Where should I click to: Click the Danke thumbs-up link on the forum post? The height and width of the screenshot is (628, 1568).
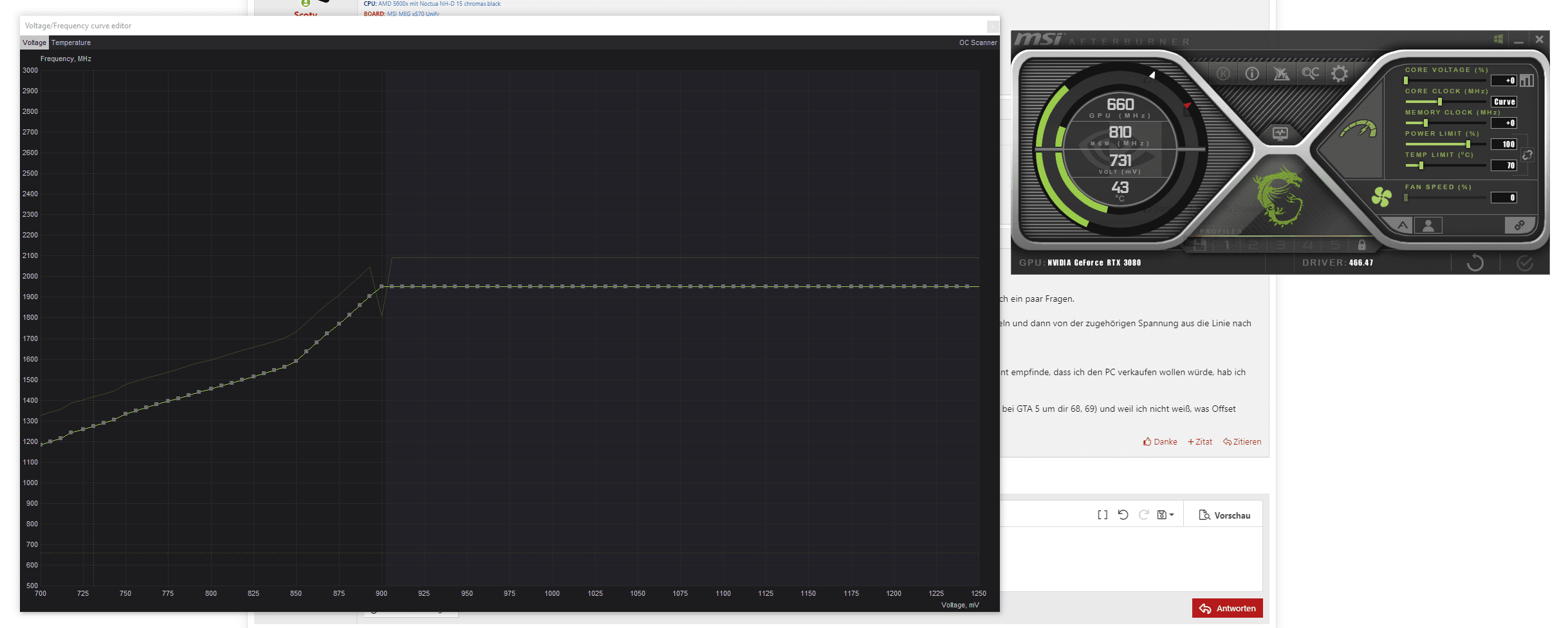pos(1160,441)
